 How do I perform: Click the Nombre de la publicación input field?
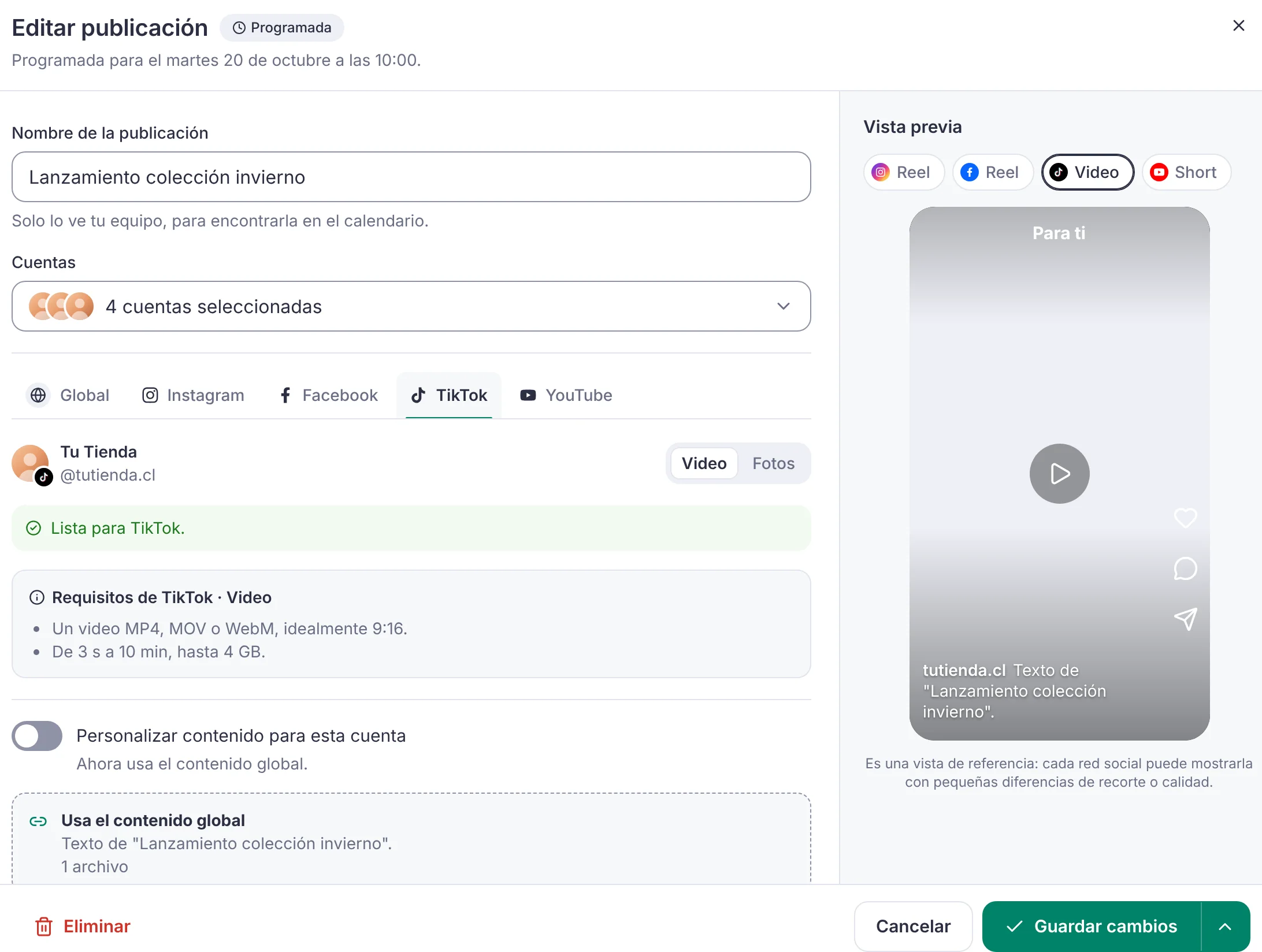coord(411,177)
